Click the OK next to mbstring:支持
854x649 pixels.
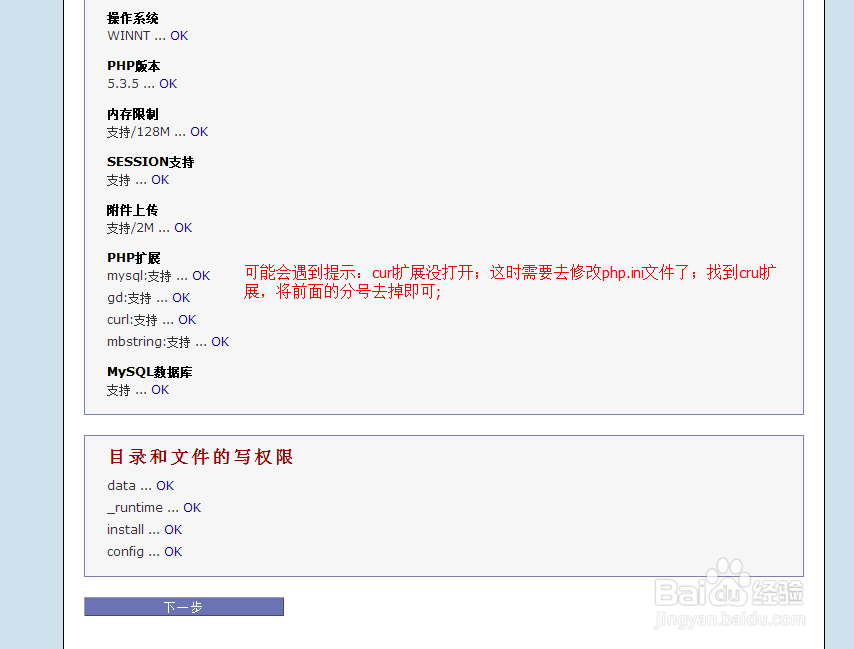219,341
